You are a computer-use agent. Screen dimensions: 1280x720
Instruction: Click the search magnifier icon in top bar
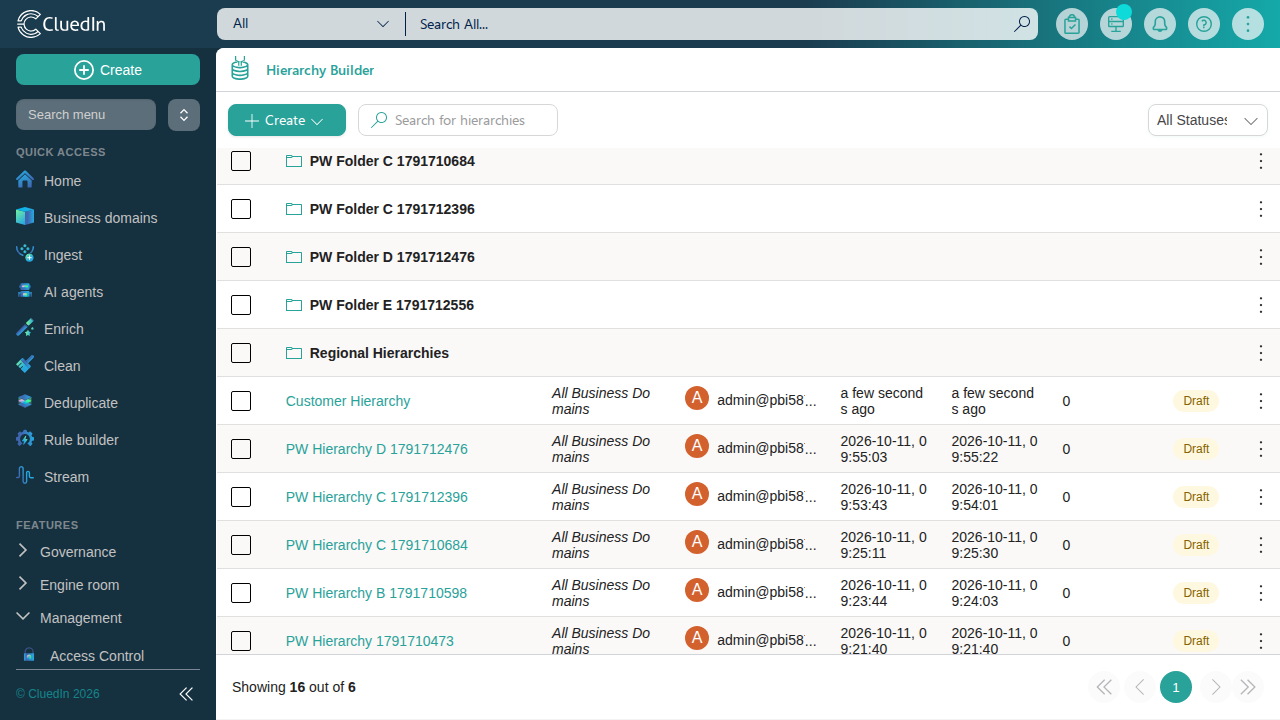(x=1022, y=24)
